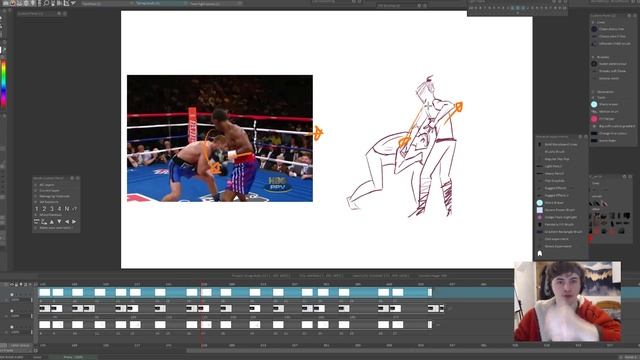Close the floating custom panel with number buttons
The width and height of the screenshot is (640, 360).
point(78,178)
